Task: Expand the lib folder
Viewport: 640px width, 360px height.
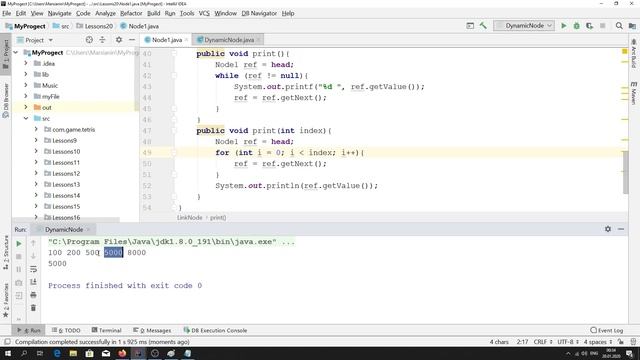Action: click(x=26, y=74)
